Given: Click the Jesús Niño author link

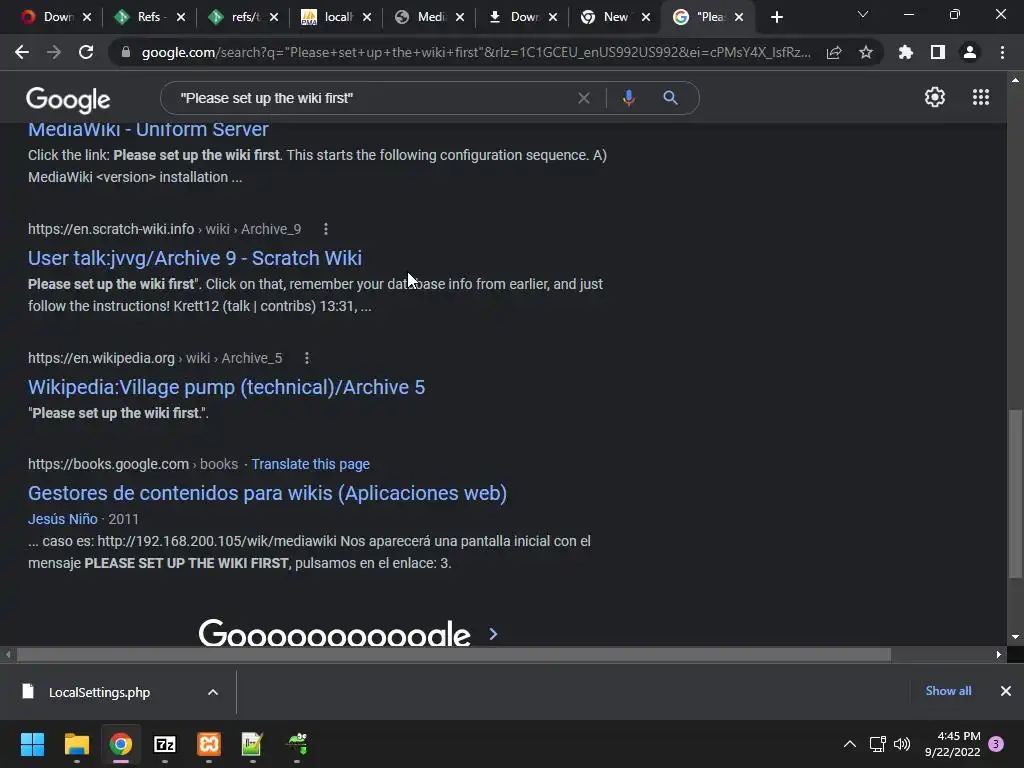Looking at the screenshot, I should [x=63, y=519].
